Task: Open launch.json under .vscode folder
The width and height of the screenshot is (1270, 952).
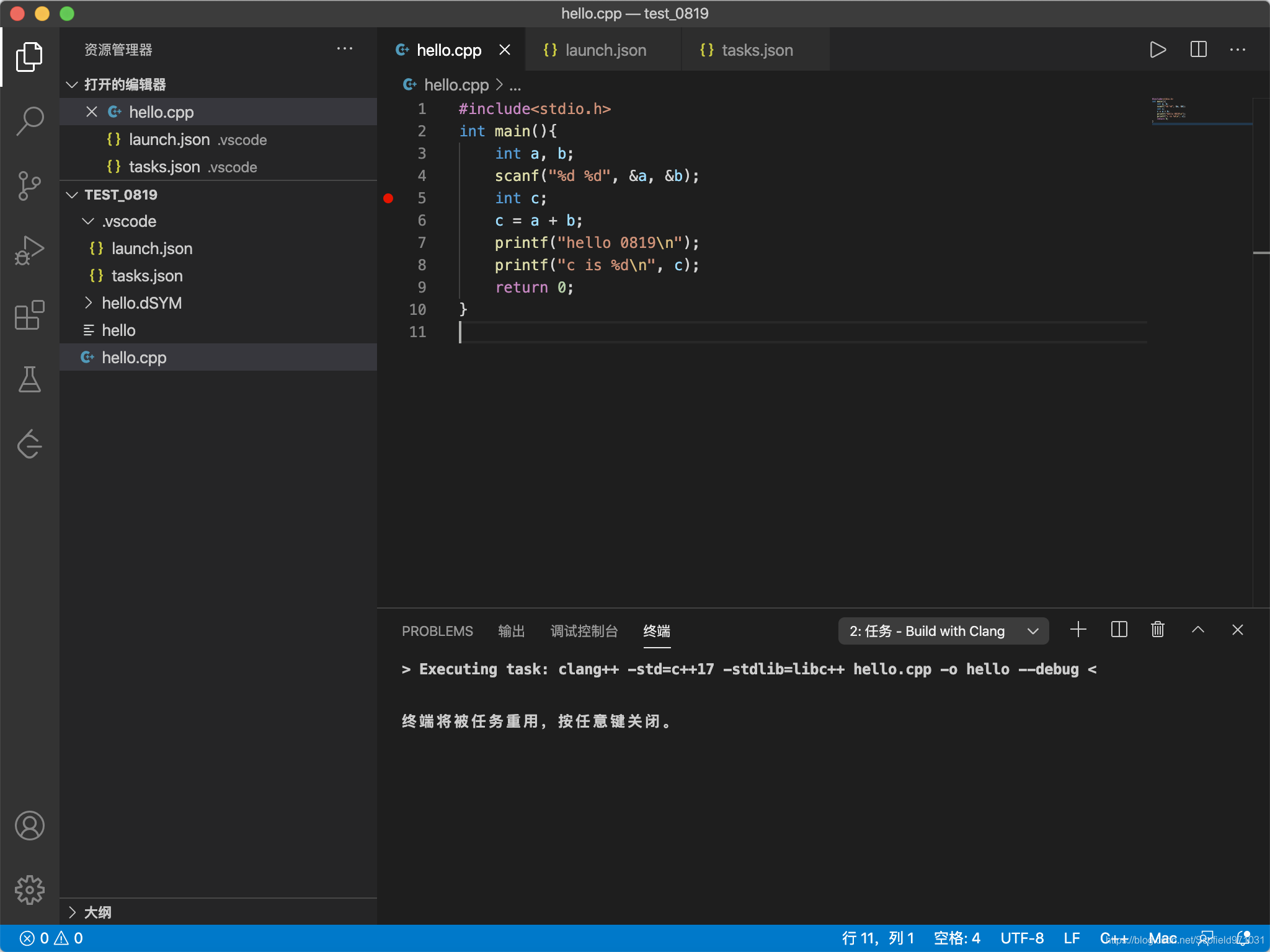Action: [218, 249]
